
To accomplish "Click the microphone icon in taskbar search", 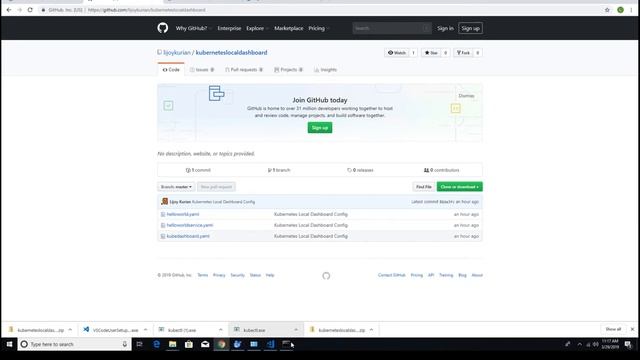I will 124,344.
